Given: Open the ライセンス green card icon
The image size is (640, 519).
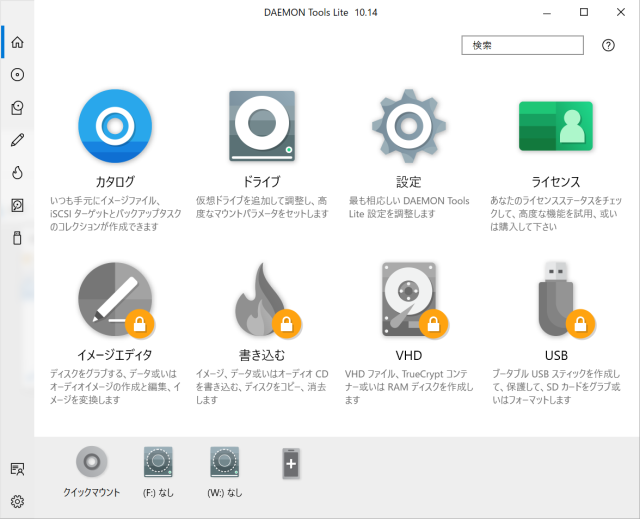Looking at the screenshot, I should (x=556, y=126).
